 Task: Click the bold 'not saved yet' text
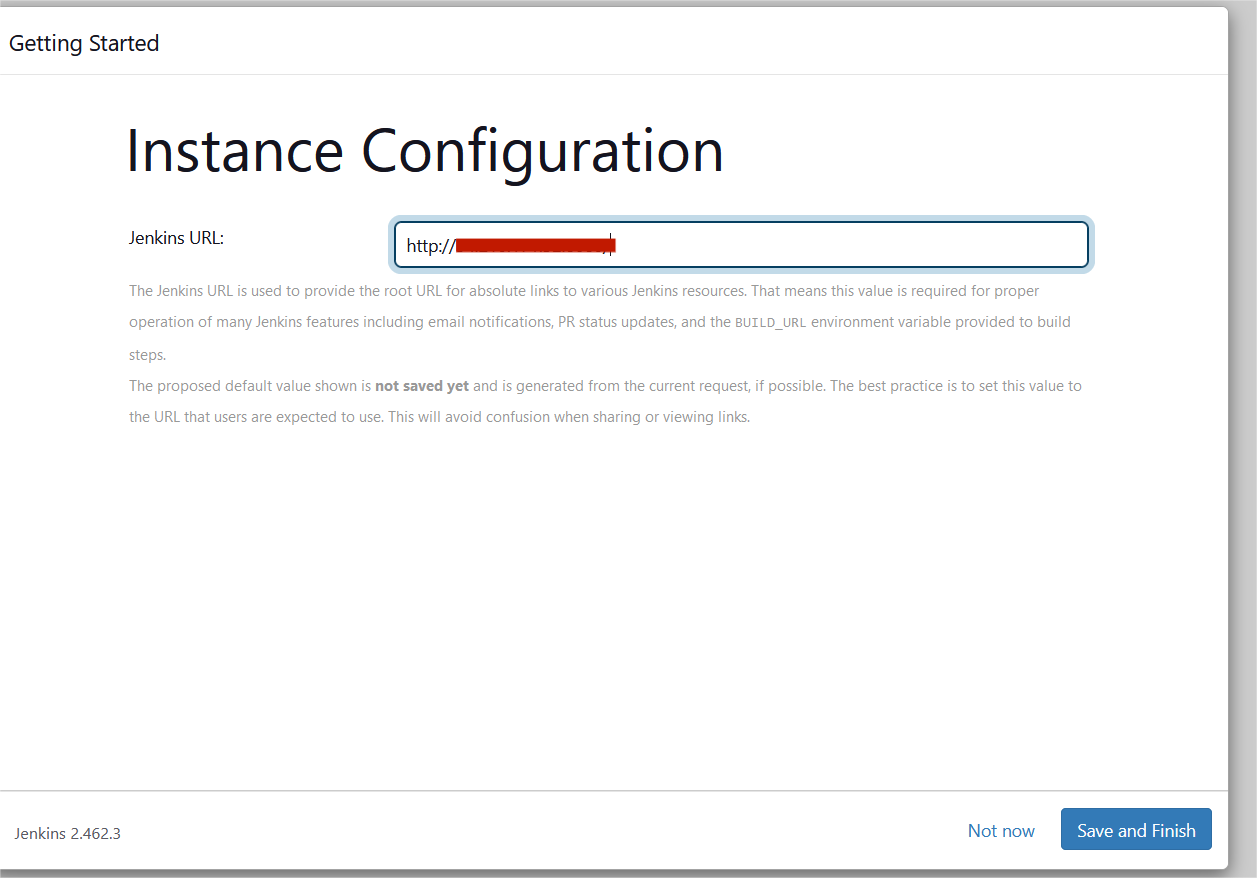[x=422, y=386]
